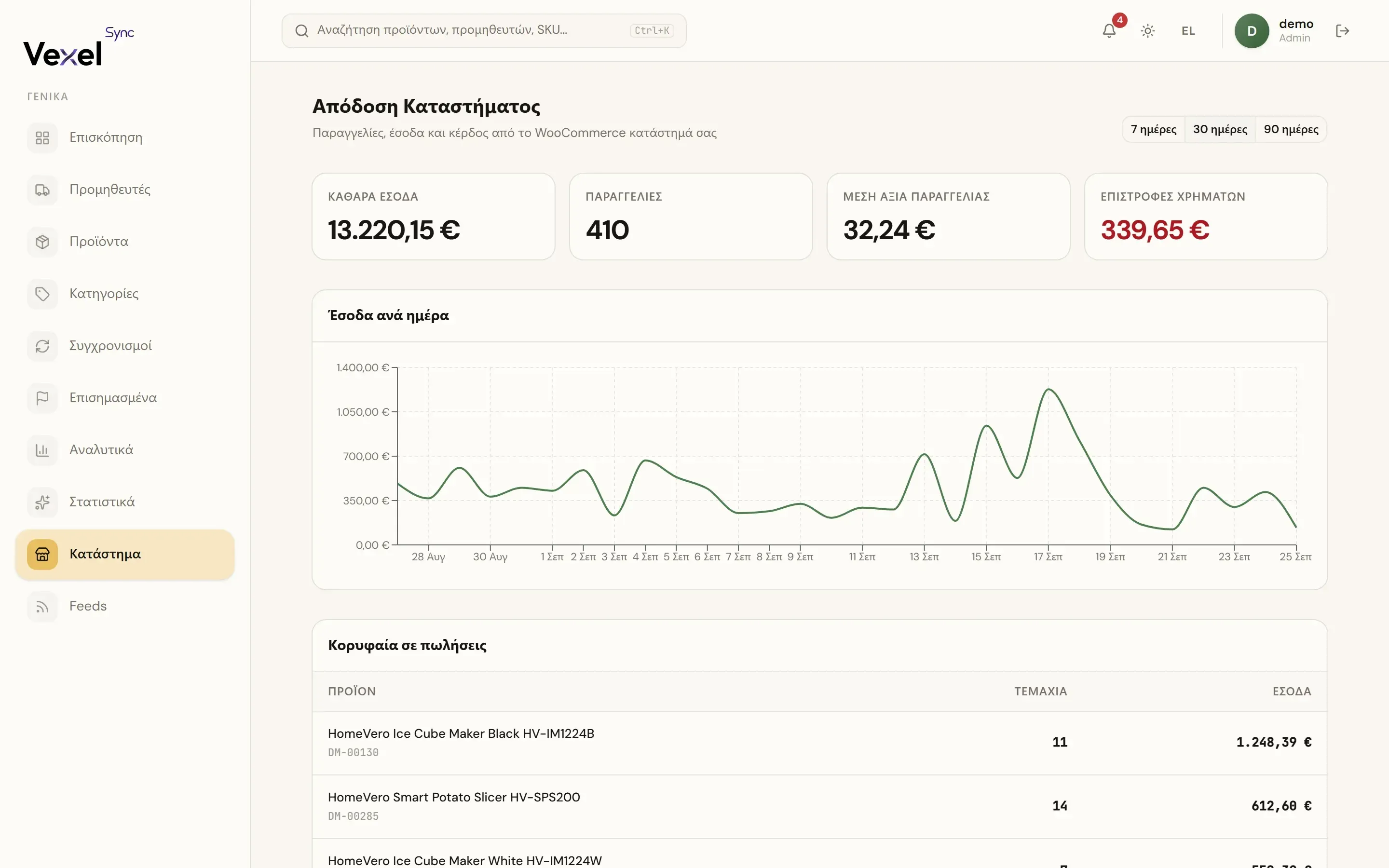Open Συγχρονισμοί refresh icon
Viewport: 1389px width, 868px height.
coord(42,346)
